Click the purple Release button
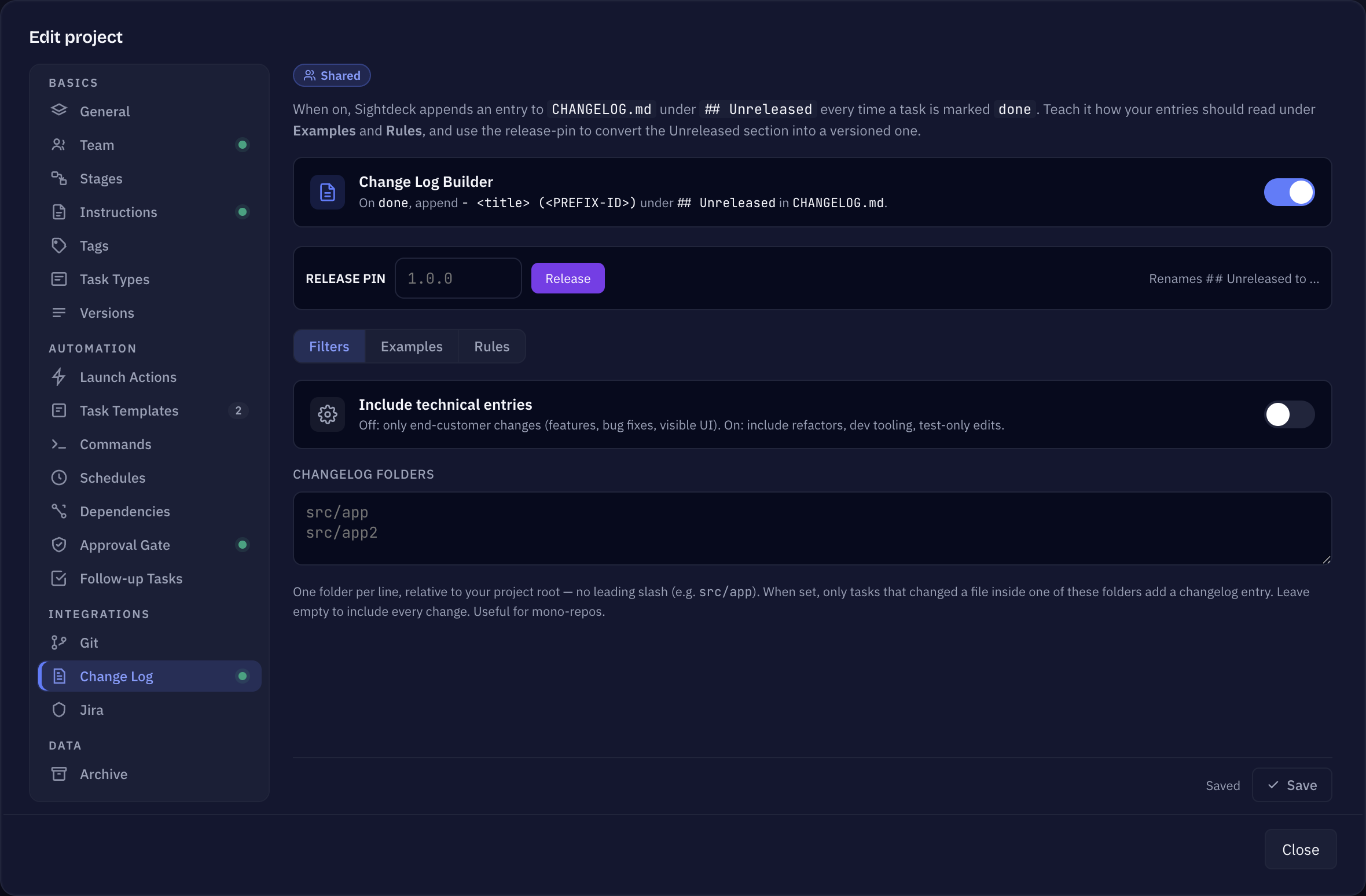The image size is (1366, 896). pos(568,278)
